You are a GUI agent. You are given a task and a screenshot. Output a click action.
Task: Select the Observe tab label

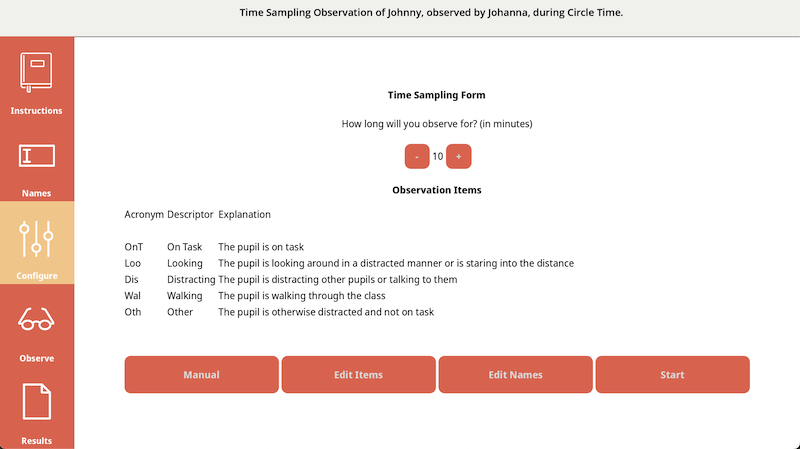(36, 358)
